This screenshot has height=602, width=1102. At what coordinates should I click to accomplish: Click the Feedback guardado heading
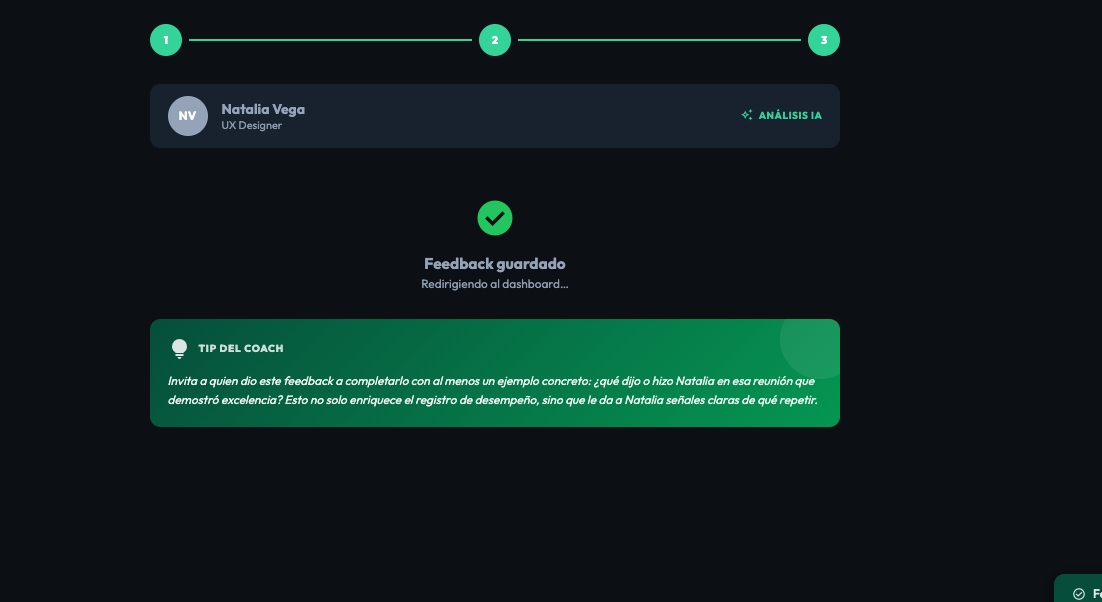495,264
